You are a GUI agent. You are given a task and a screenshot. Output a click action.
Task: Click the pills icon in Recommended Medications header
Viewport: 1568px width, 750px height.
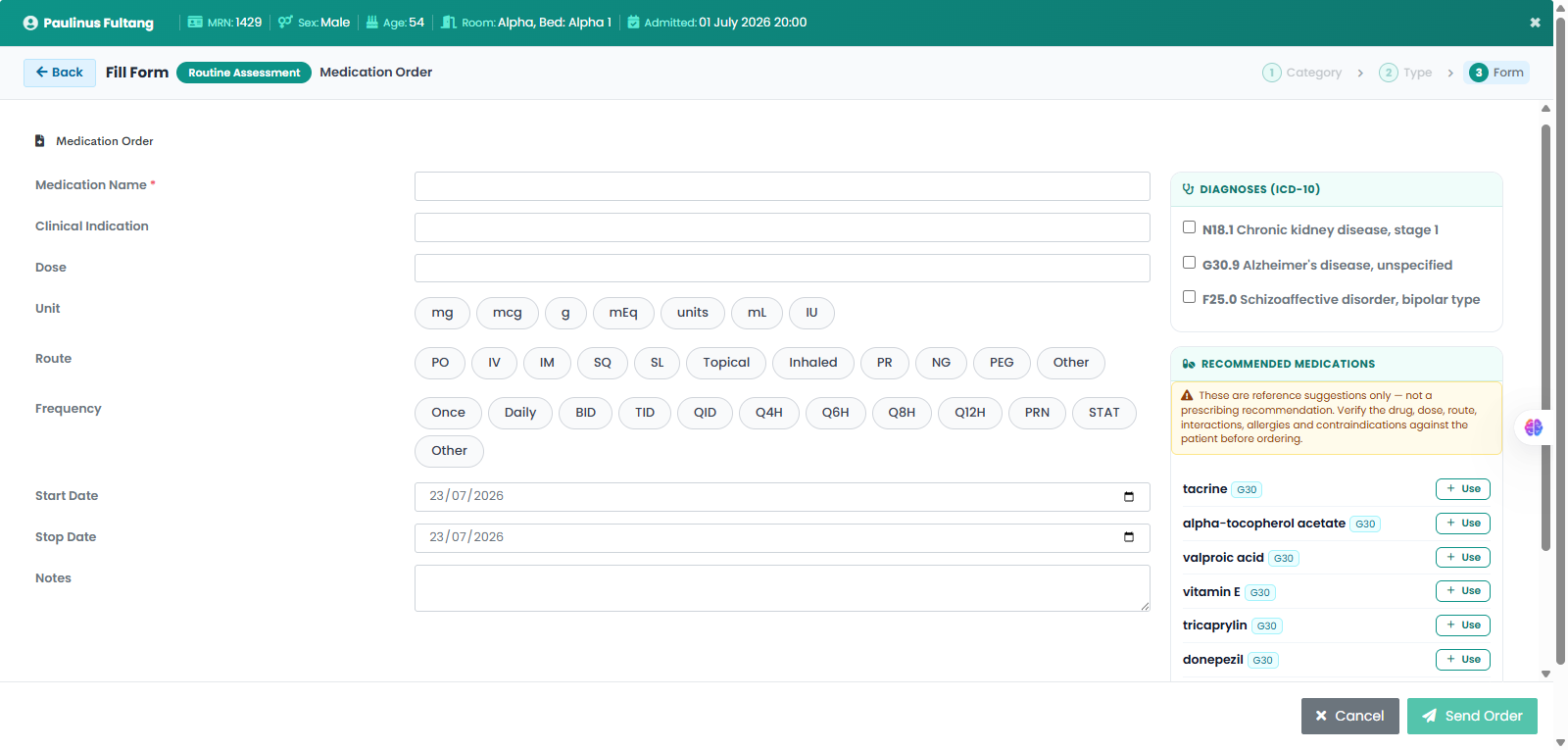coord(1189,364)
